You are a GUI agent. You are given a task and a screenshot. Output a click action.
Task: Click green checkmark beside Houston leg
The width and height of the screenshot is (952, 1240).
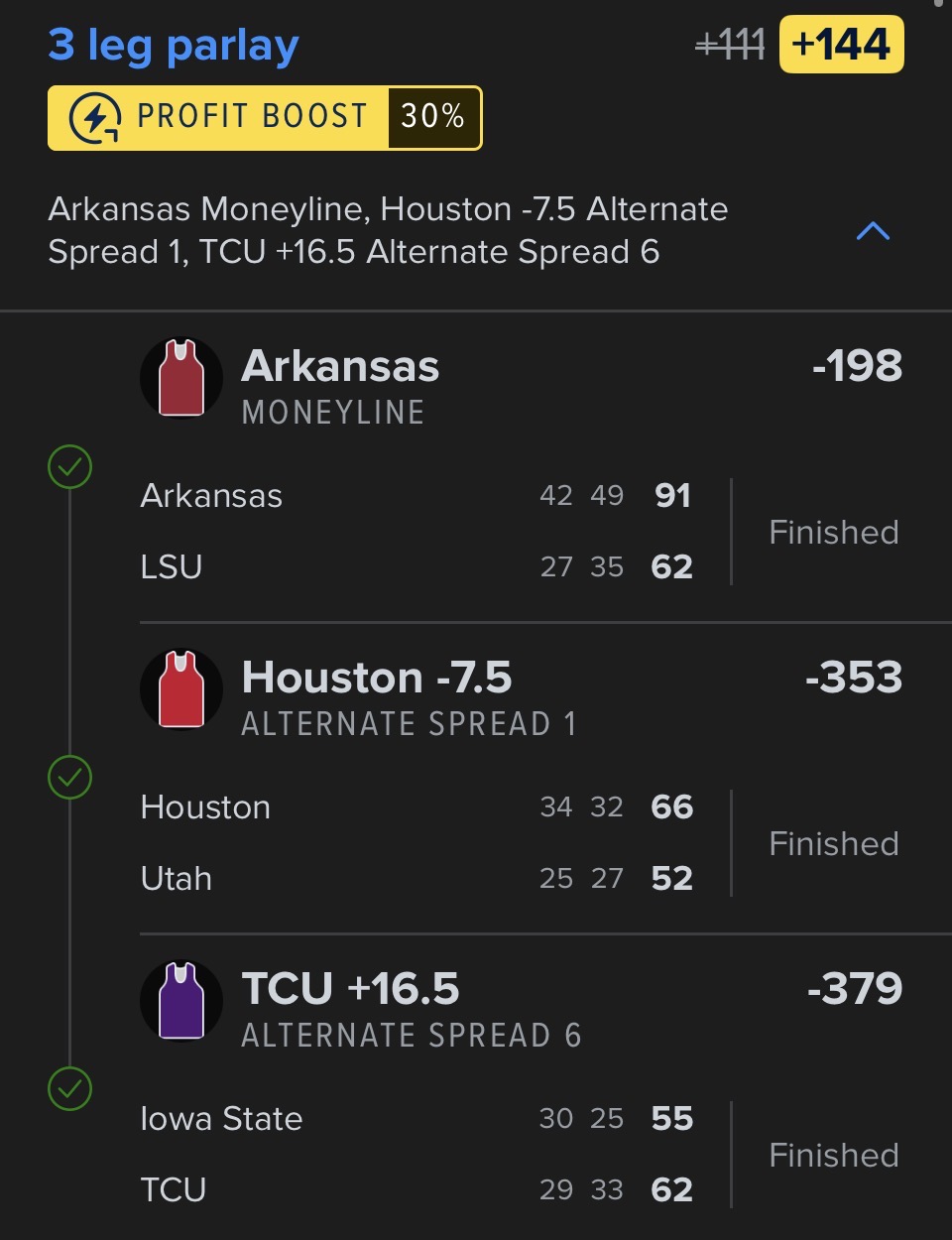[70, 778]
